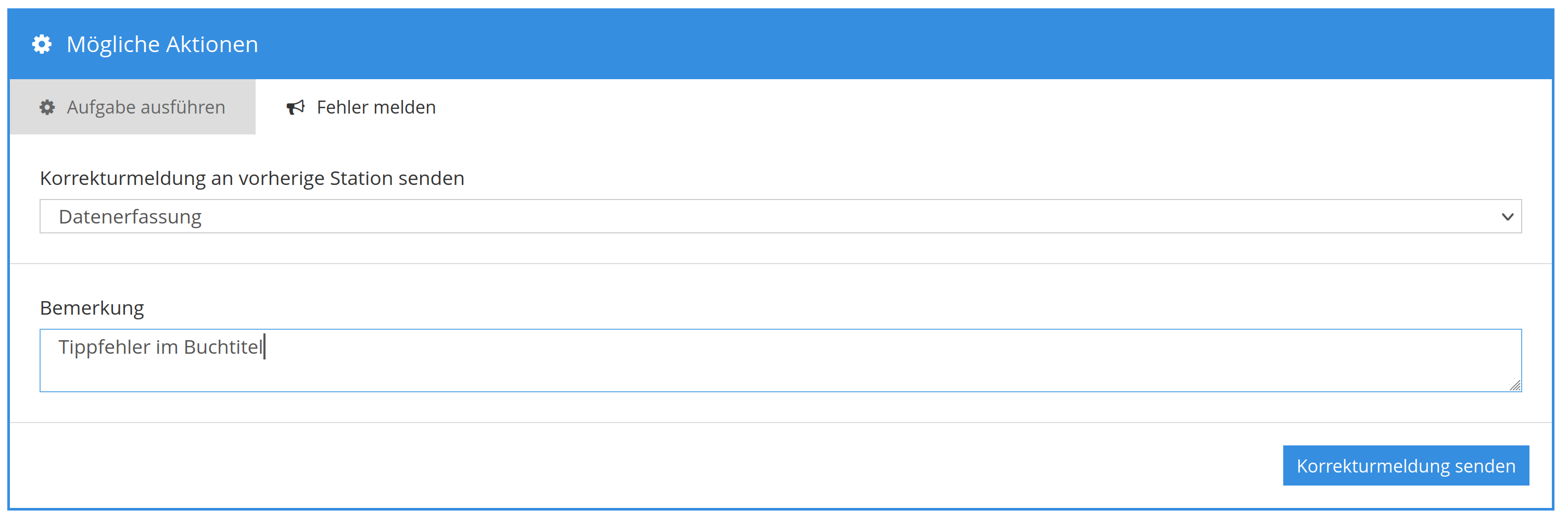Expand the station dropdown chevron arrow
Screen dimensions: 1568x522
coord(1507,217)
